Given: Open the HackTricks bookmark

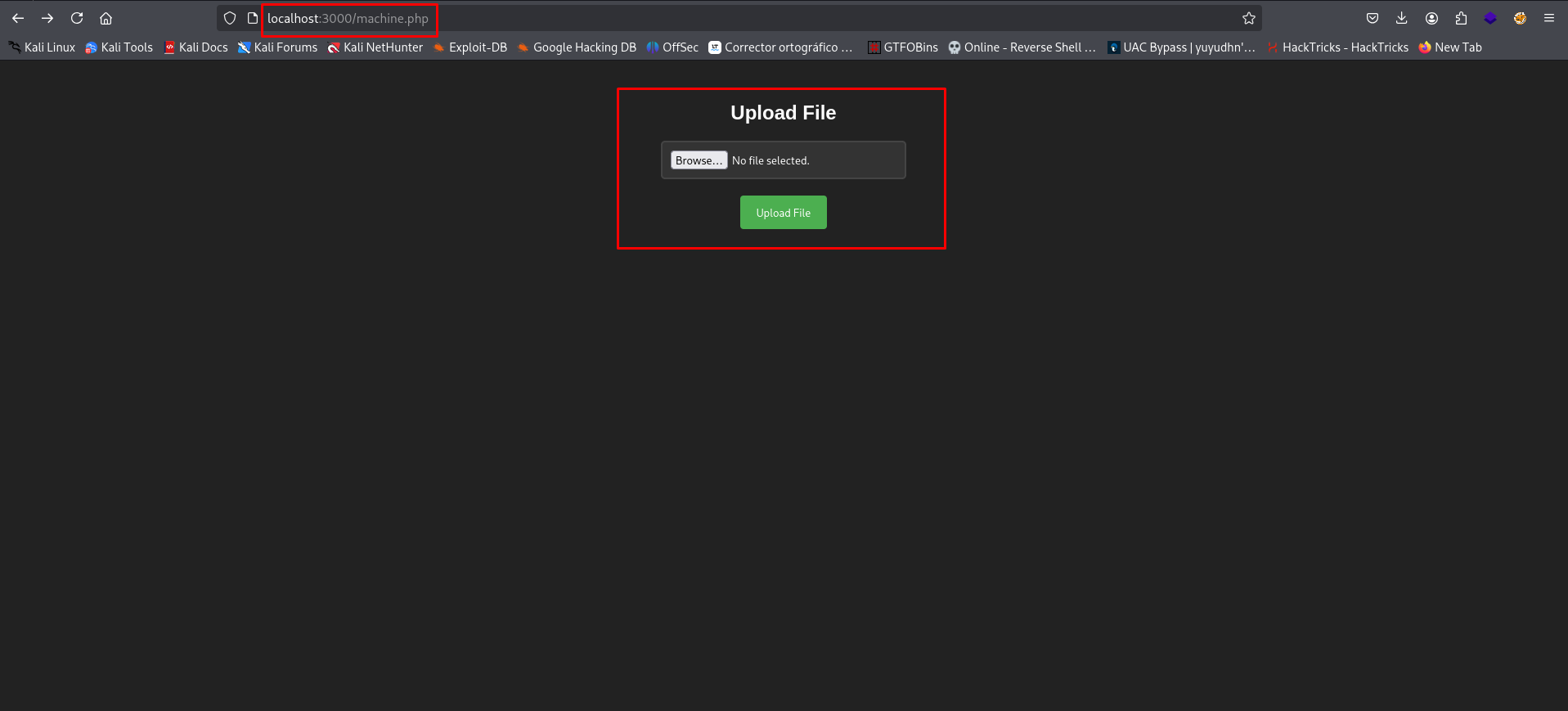Looking at the screenshot, I should tap(1337, 47).
